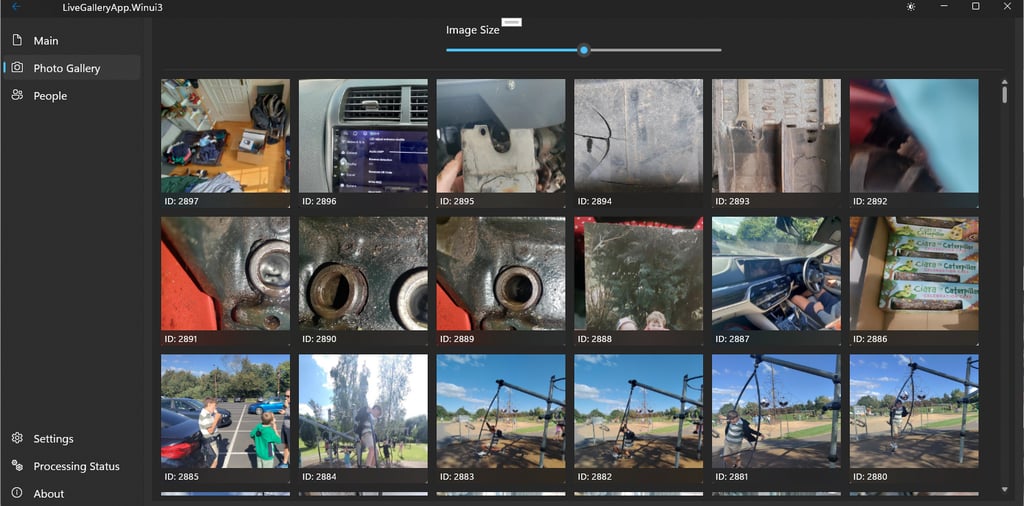Select the car dashboard photo ID: 2896

pyautogui.click(x=363, y=143)
